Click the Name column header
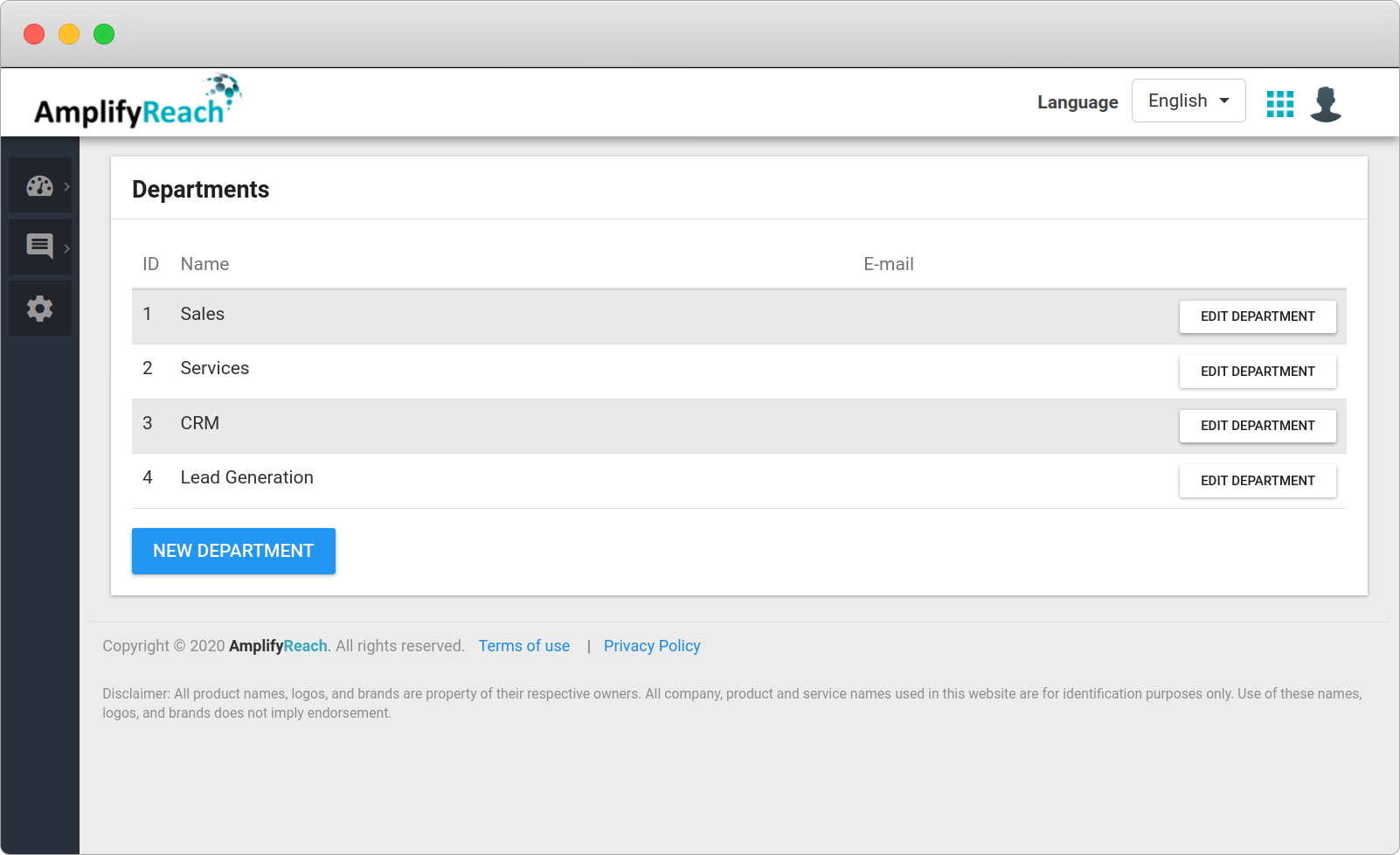 [204, 264]
